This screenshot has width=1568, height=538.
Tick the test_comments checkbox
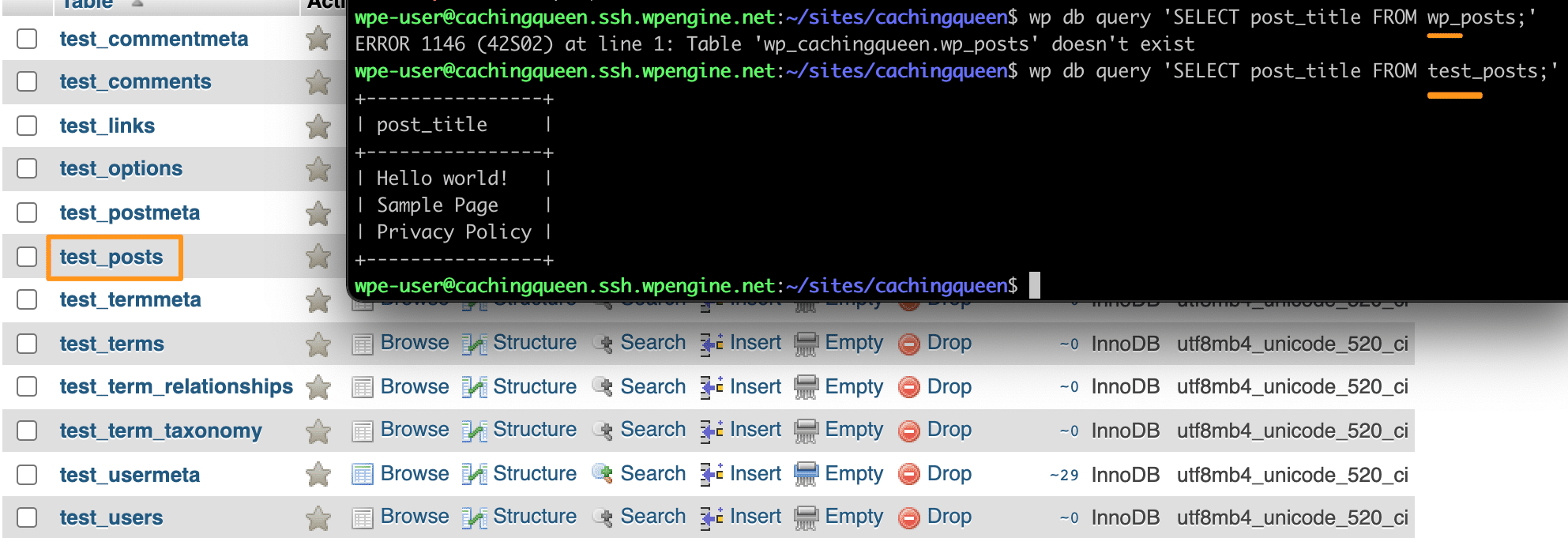[27, 81]
